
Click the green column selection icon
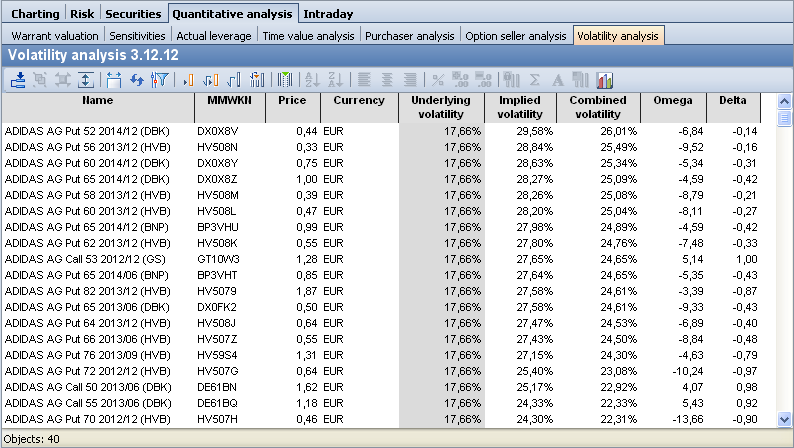coord(285,80)
